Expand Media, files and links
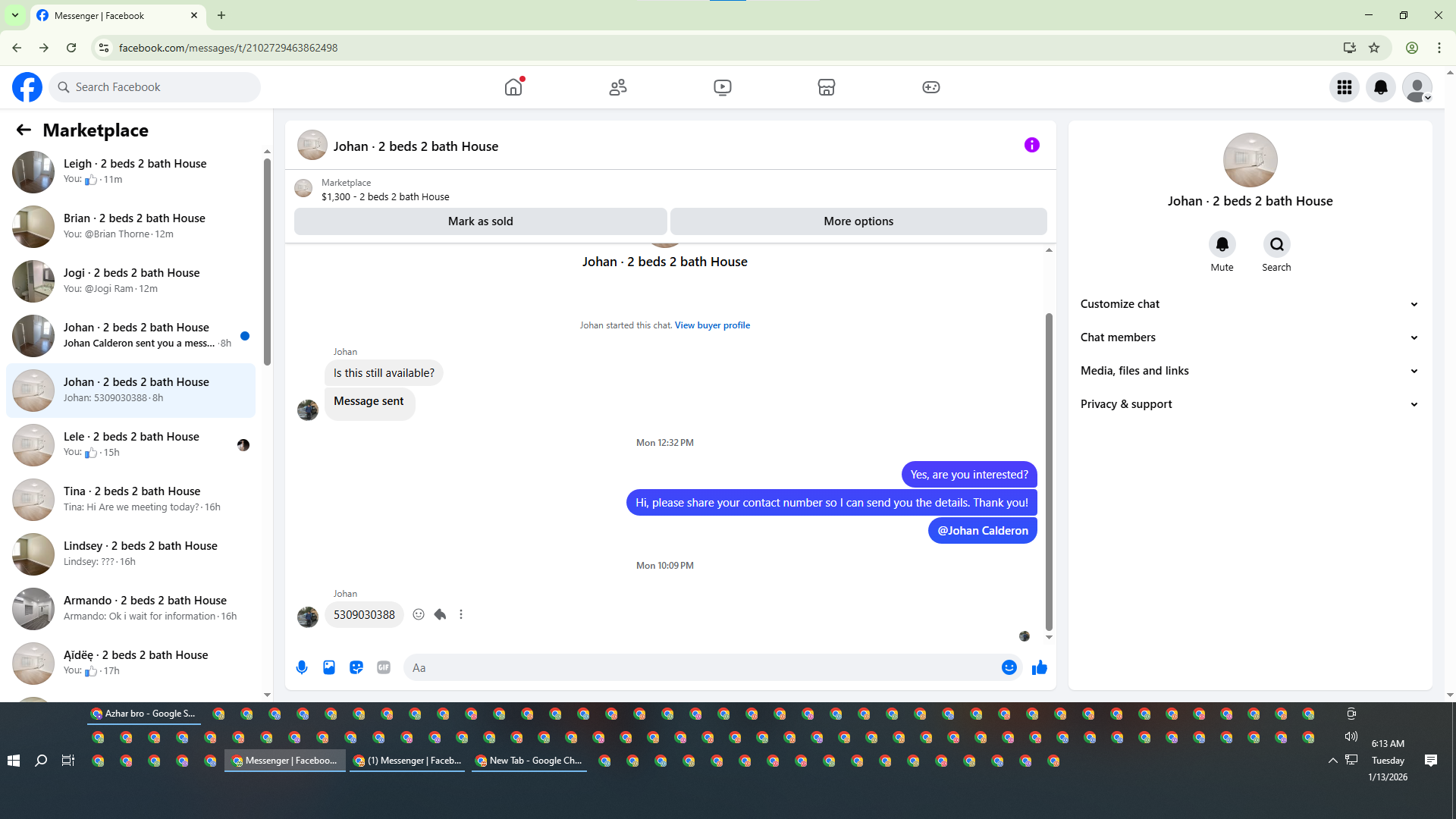The image size is (1456, 819). pyautogui.click(x=1250, y=371)
